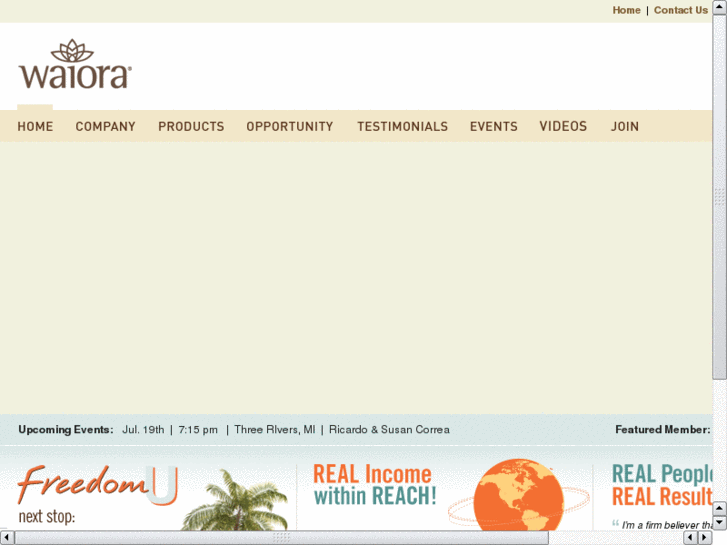The height and width of the screenshot is (545, 727).
Task: Open the VIDEOS menu item
Action: pyautogui.click(x=563, y=126)
